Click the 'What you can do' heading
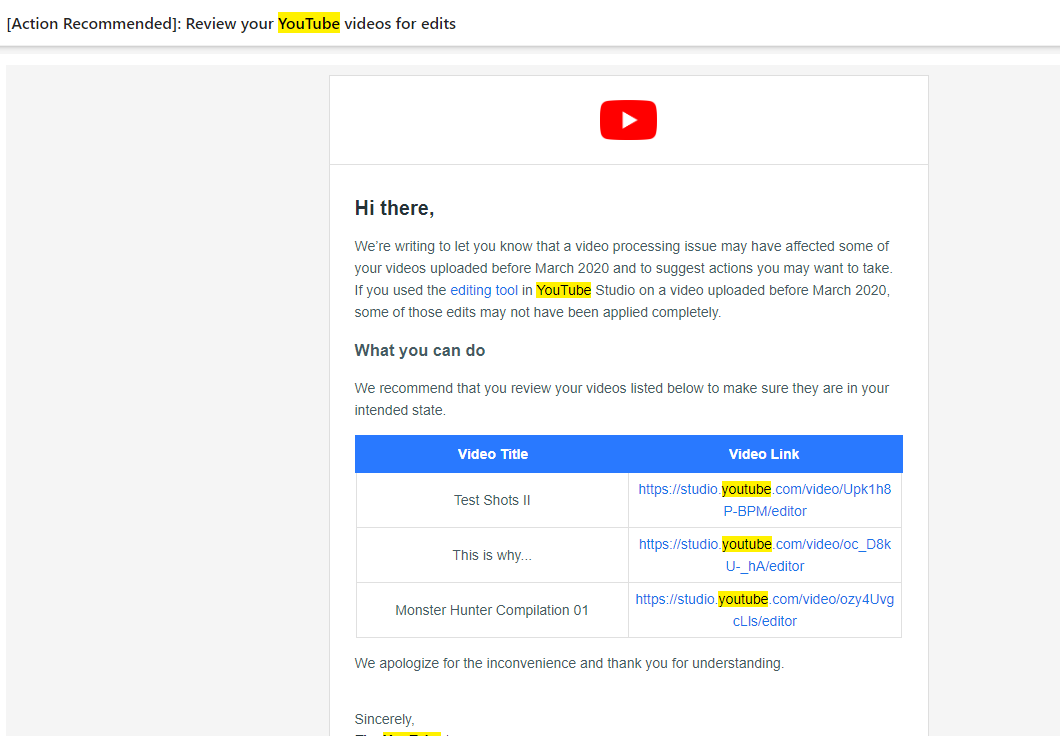This screenshot has height=736, width=1060. (420, 351)
